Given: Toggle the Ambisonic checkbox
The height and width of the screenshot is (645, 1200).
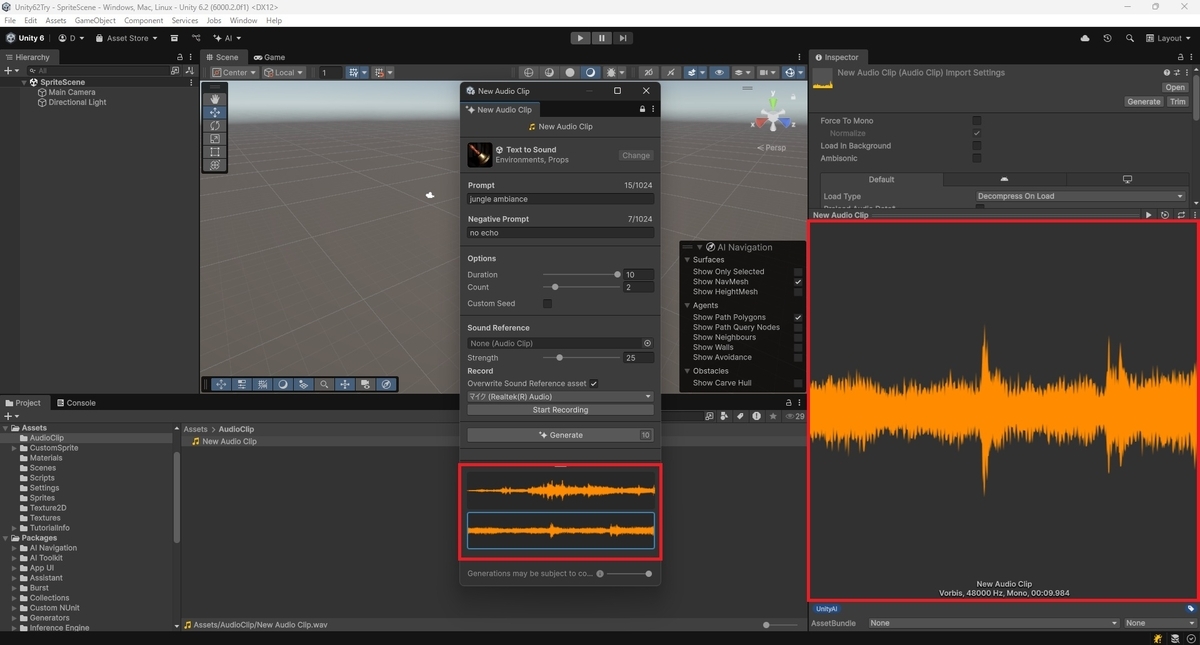Looking at the screenshot, I should (977, 158).
